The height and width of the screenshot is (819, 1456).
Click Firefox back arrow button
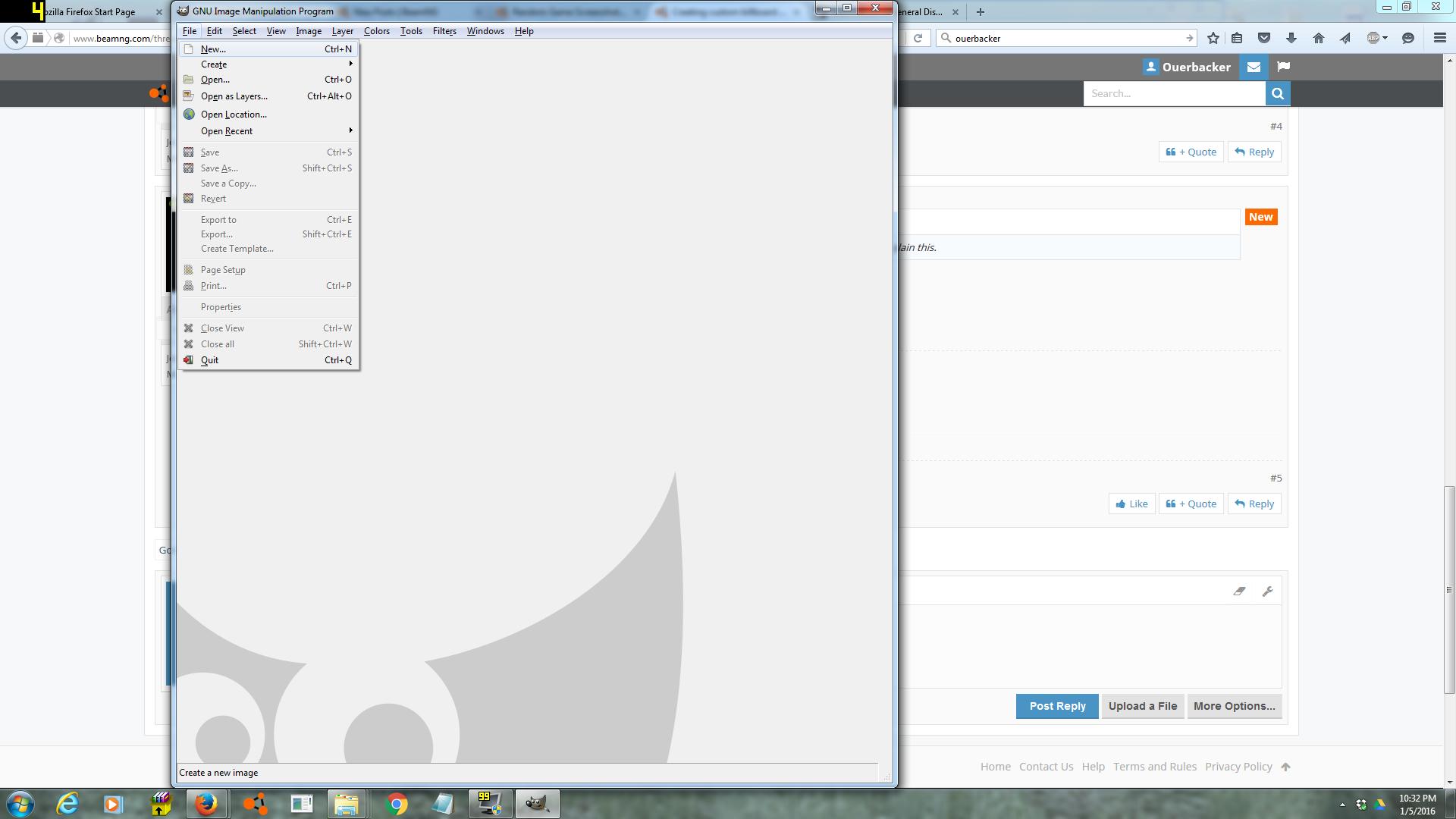(x=16, y=38)
